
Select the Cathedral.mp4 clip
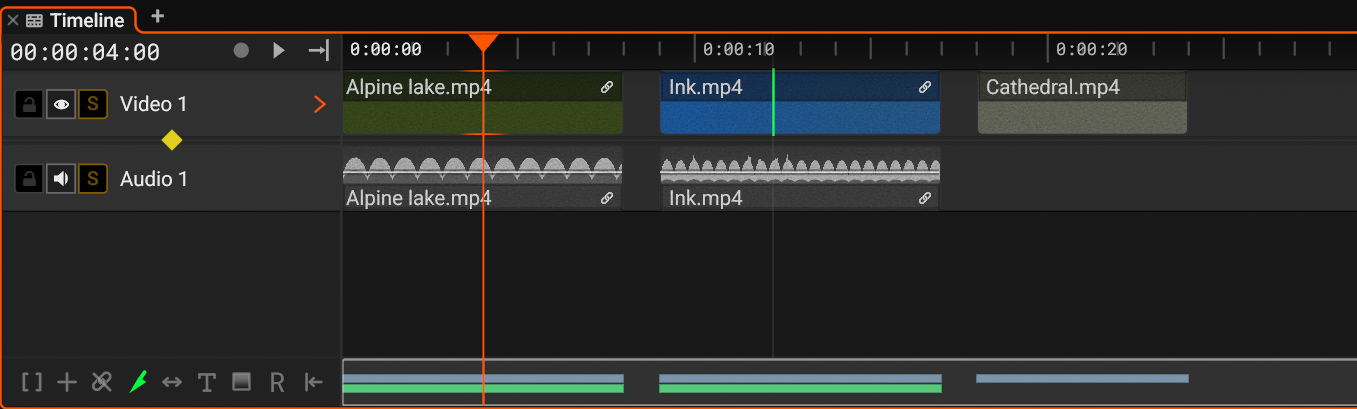tap(1082, 103)
